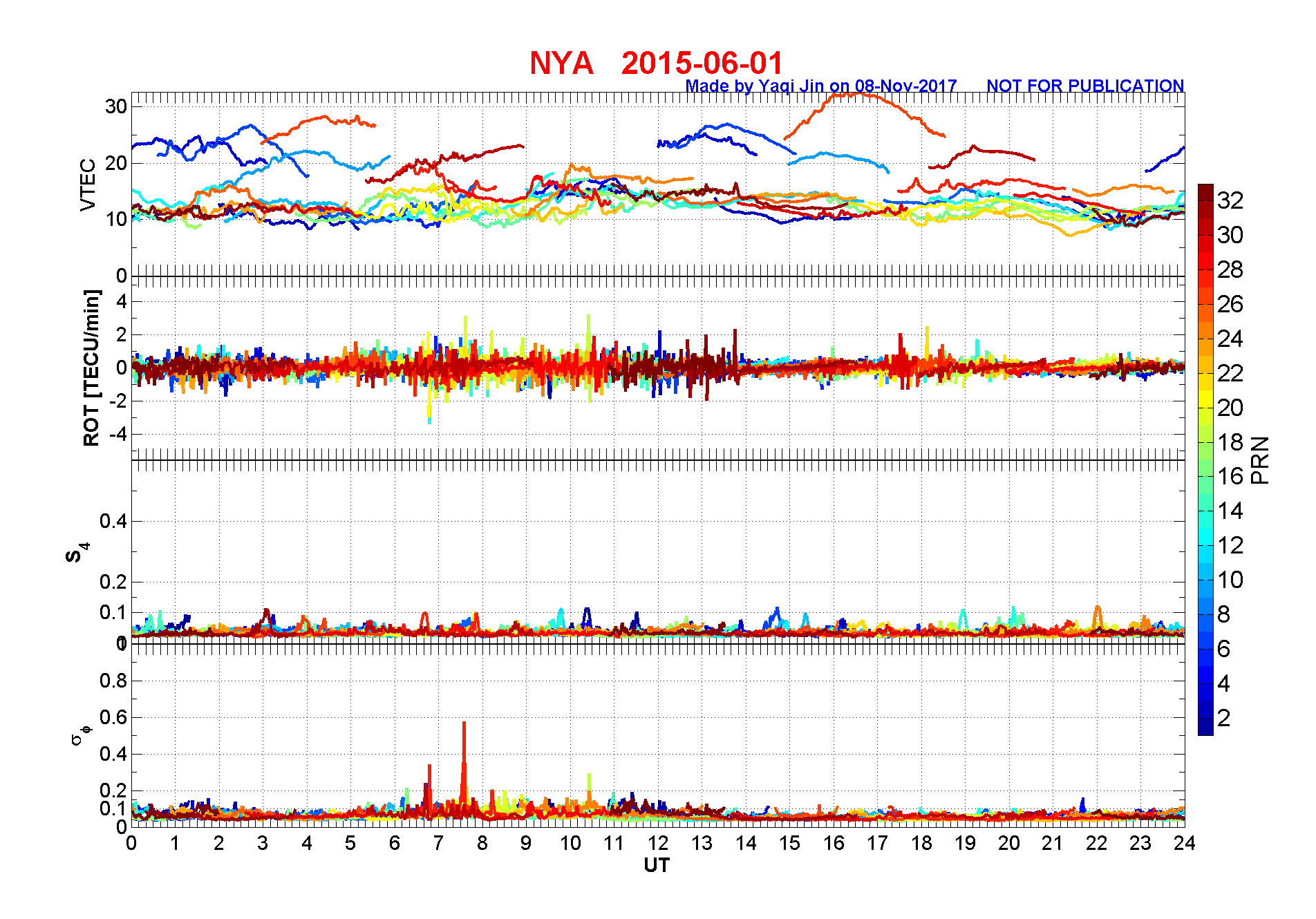Viewport: 1316px width, 919px height.
Task: Click tick value 0.6 on the σφ axis
Action: click(x=113, y=717)
